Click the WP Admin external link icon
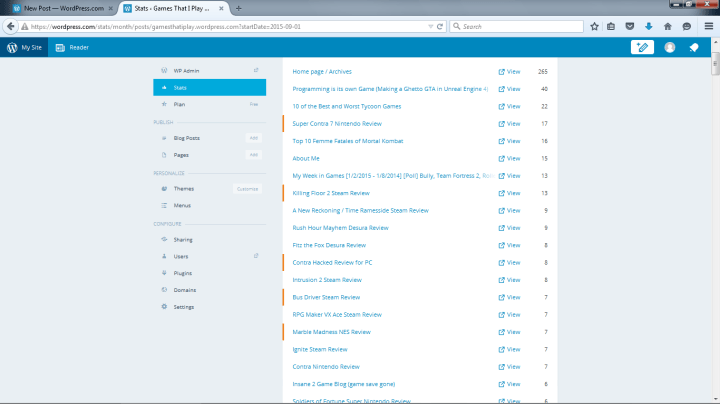720x404 pixels. [256, 70]
